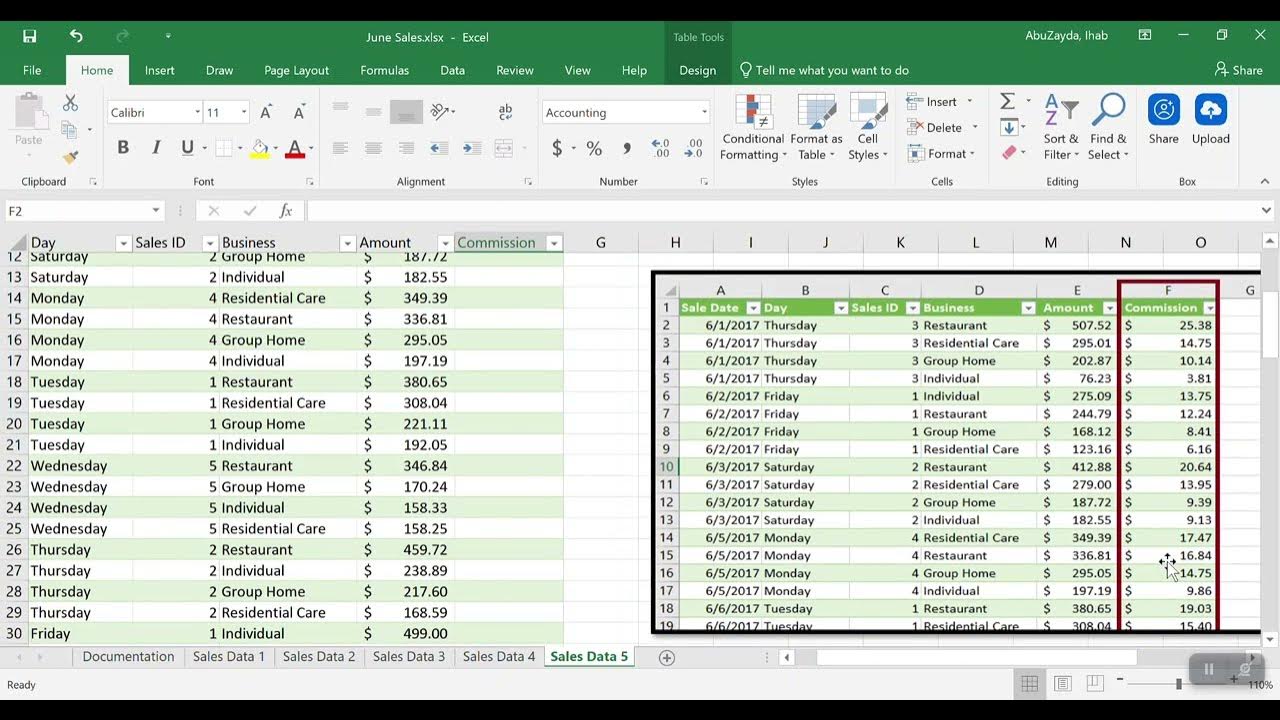Toggle Underline formatting
Screen dimensions: 1280x720
187,148
